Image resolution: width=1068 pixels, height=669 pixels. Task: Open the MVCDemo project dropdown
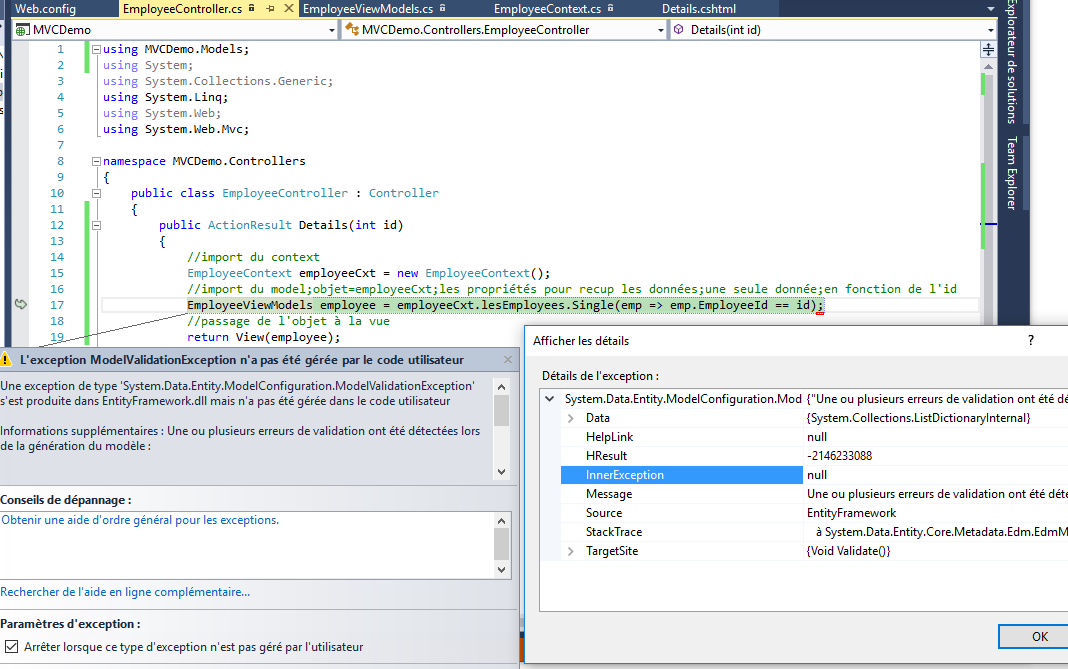coord(332,30)
